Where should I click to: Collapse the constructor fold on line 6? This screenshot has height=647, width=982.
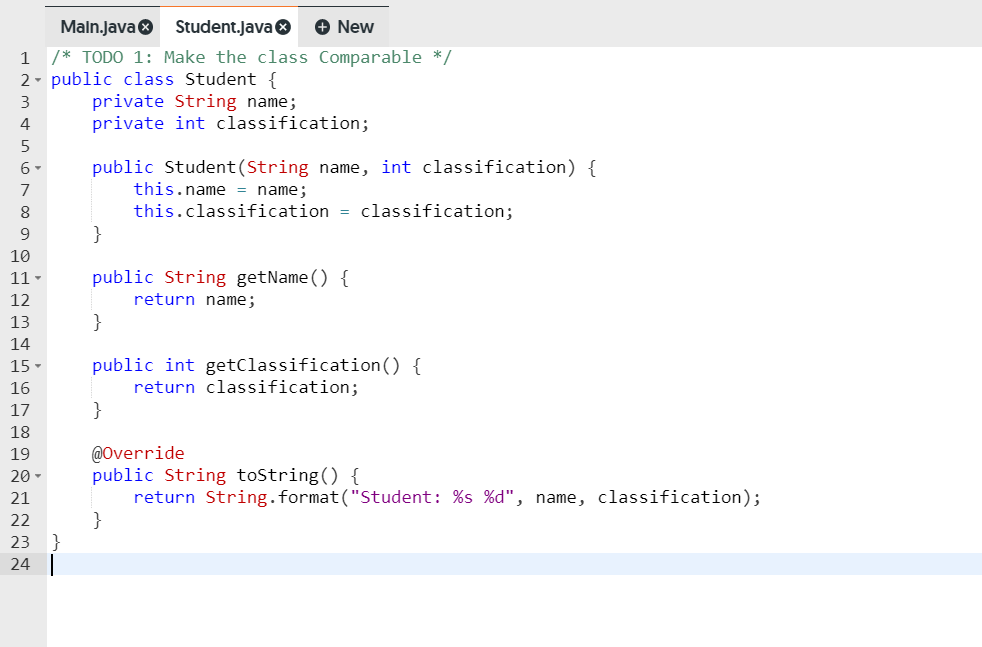tap(40, 168)
